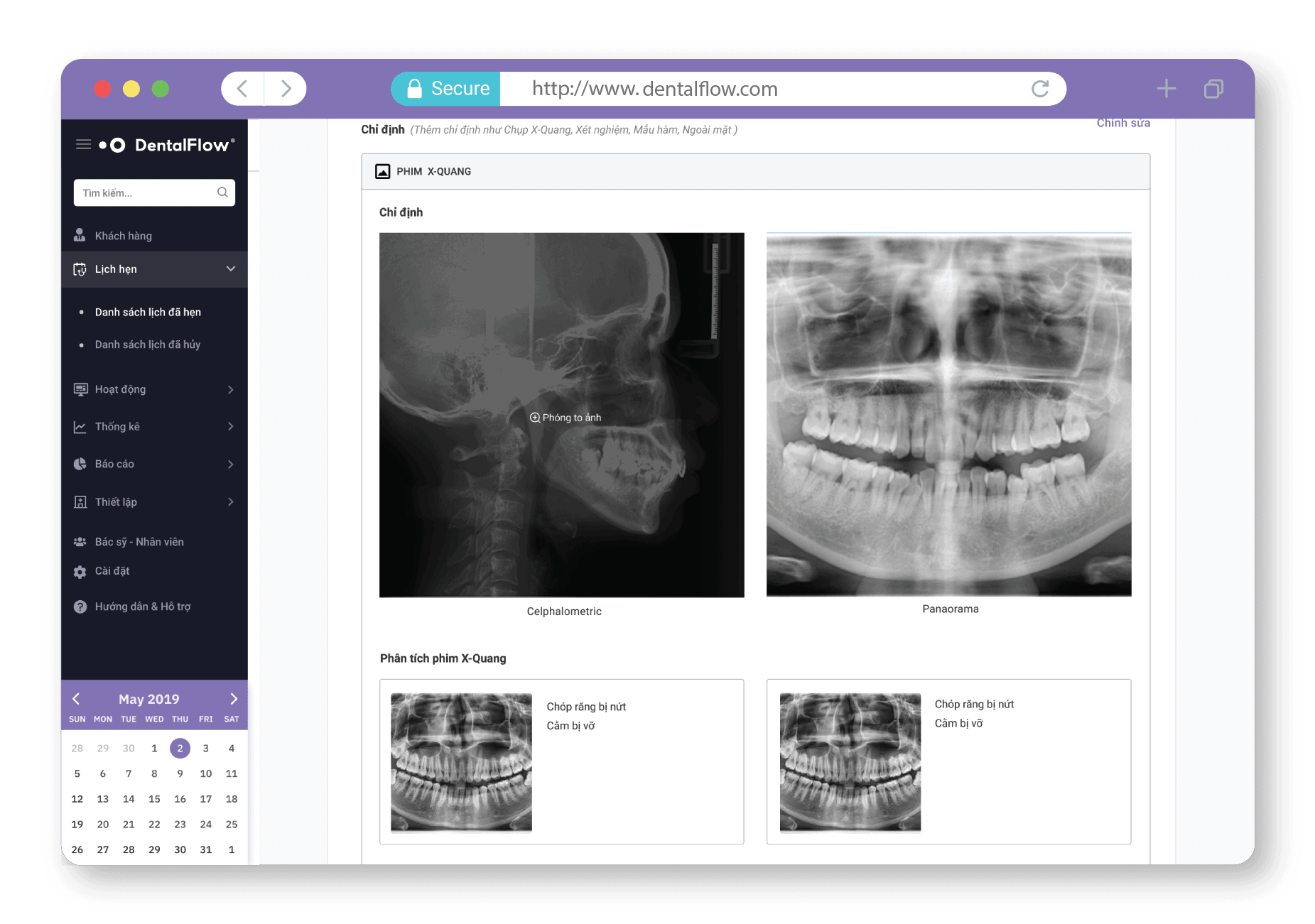
Task: Go to next month in calendar
Action: 234,699
